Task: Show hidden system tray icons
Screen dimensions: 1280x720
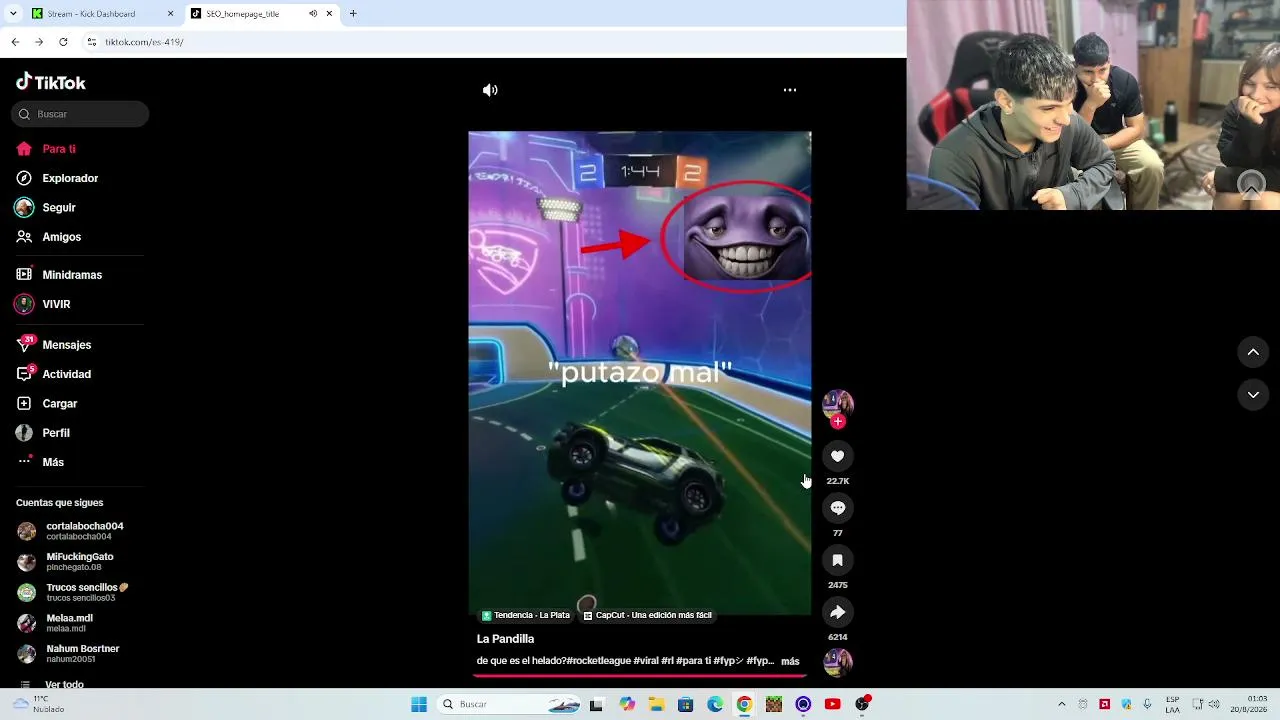Action: [1062, 704]
